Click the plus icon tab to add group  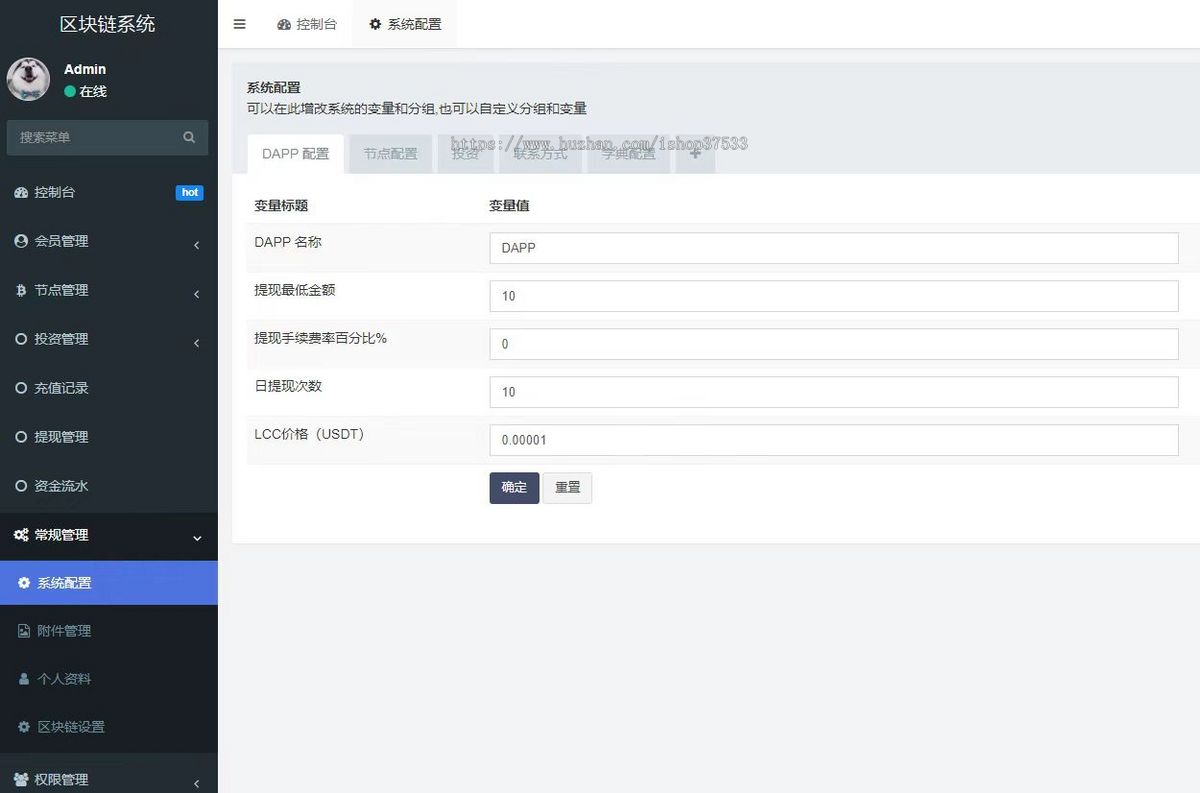point(695,154)
